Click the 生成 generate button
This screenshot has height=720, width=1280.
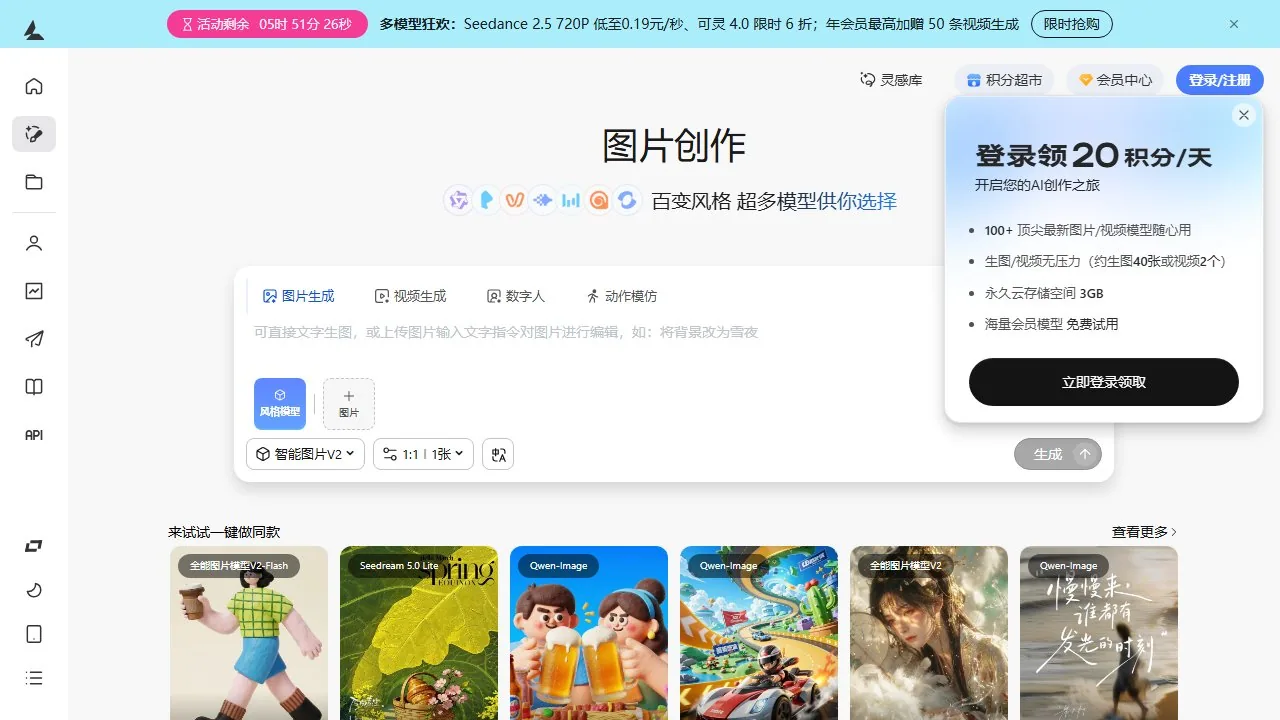[x=1058, y=454]
